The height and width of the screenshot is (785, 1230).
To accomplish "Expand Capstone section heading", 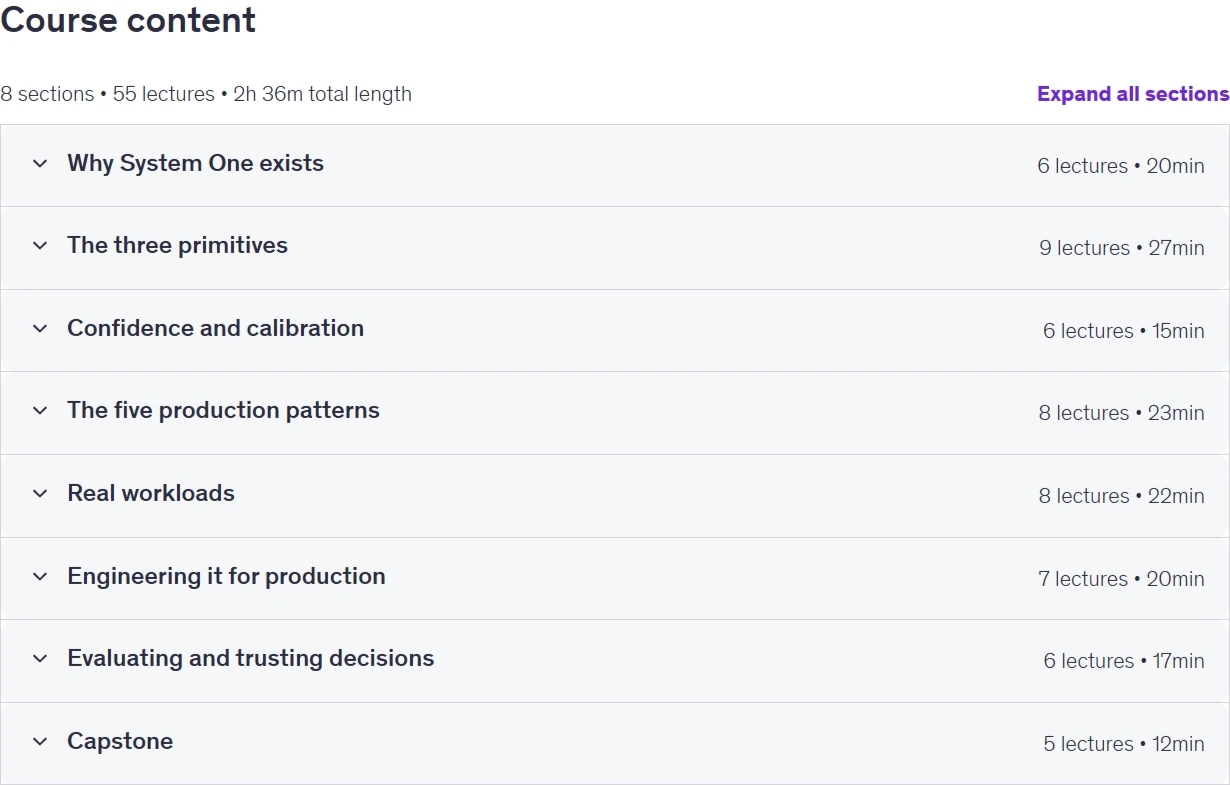I will click(x=120, y=741).
